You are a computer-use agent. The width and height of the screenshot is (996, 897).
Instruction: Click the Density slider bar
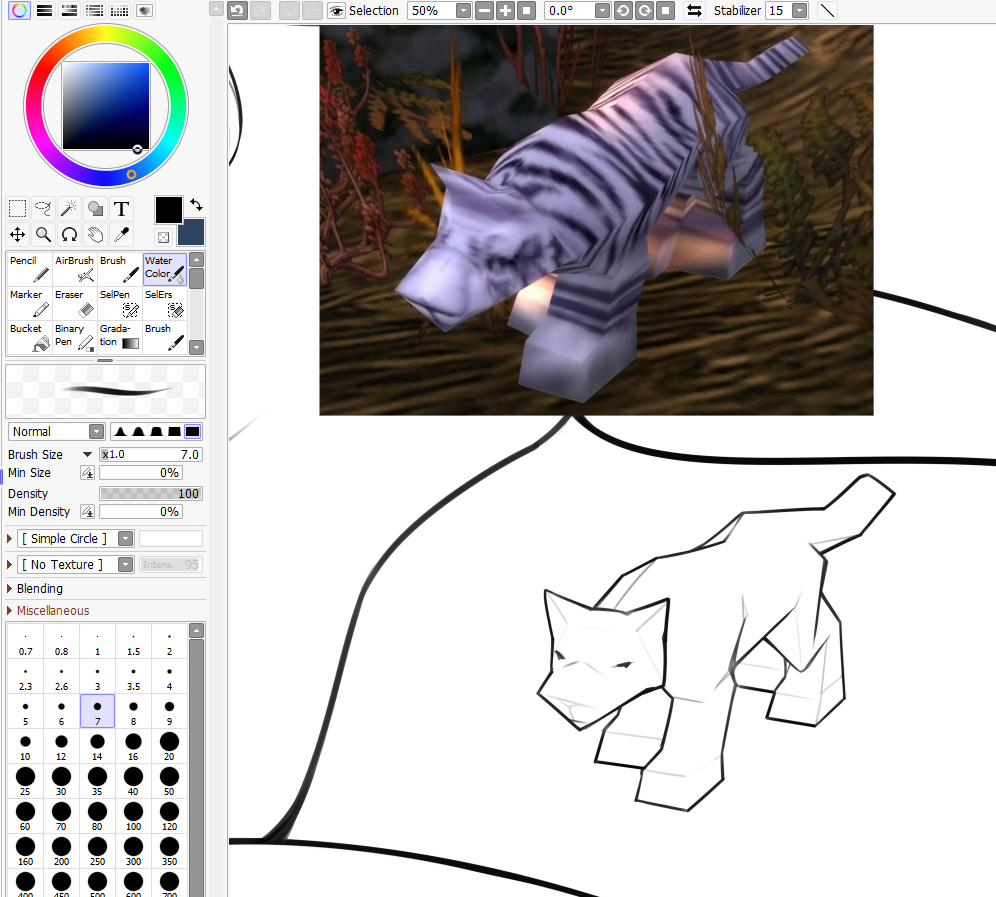tap(150, 494)
